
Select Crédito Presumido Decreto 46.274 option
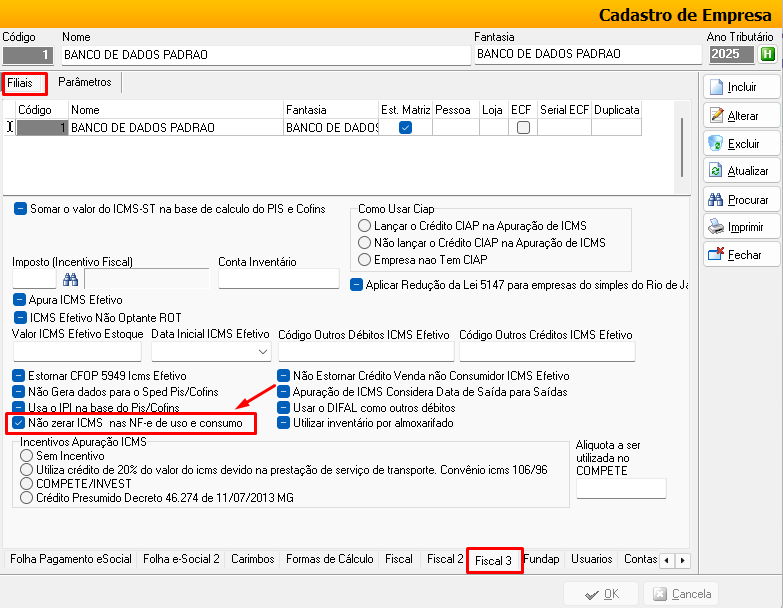point(26,497)
